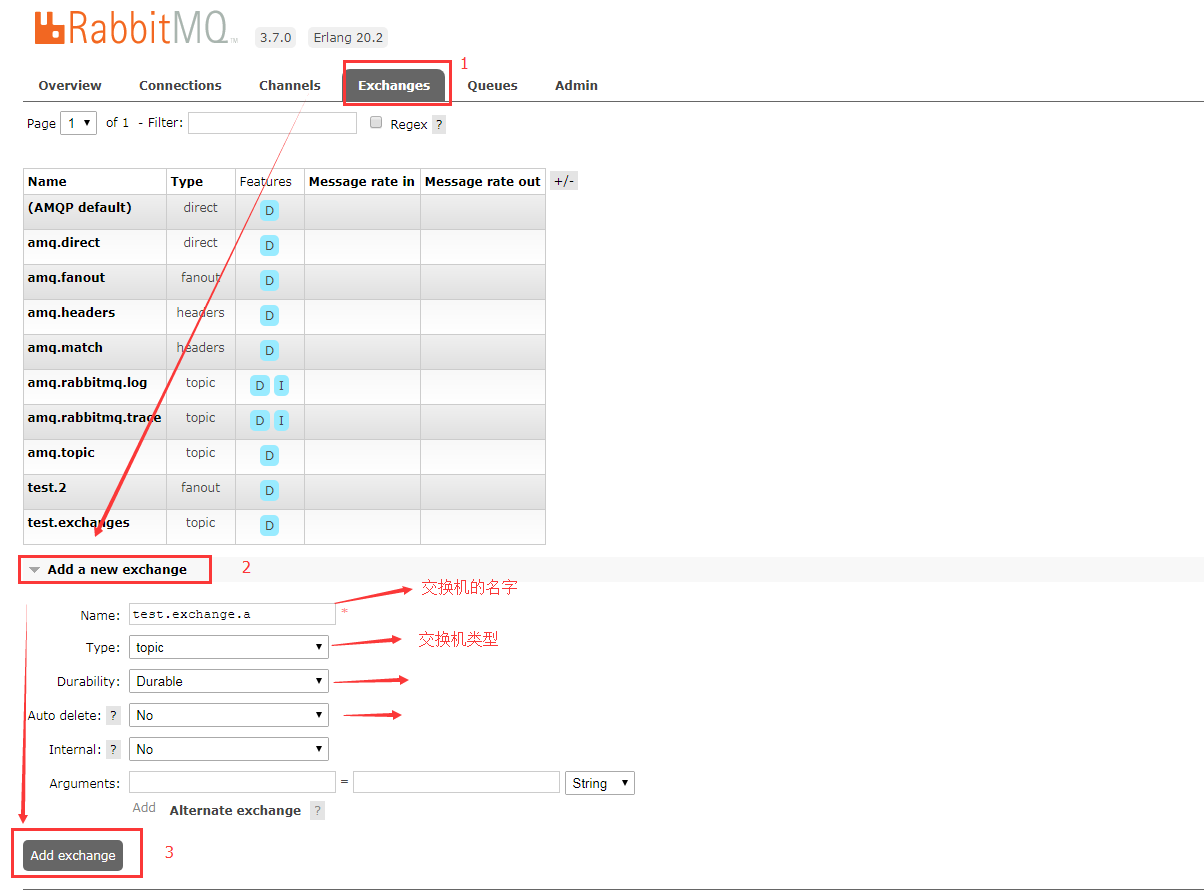The width and height of the screenshot is (1204, 892).
Task: Click the I feature badge for amq.rabbitmq.trace
Action: click(281, 421)
